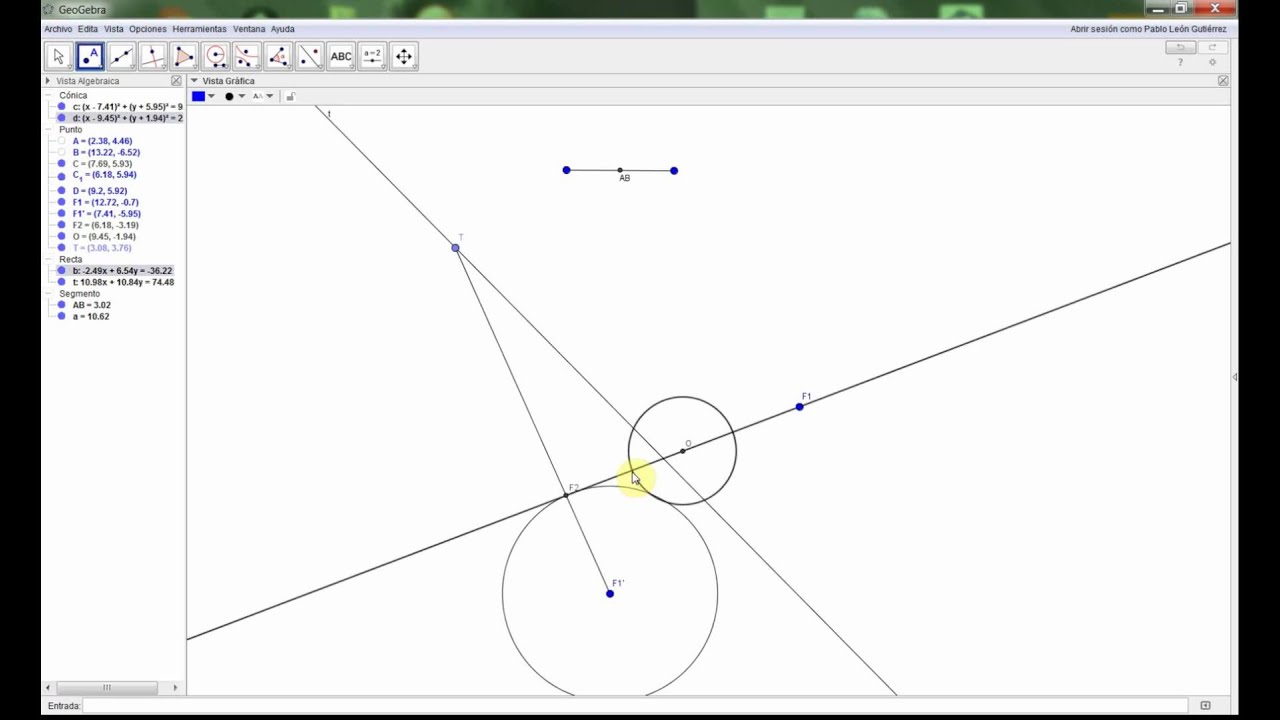Collapse the Punto group
This screenshot has height=720, width=1280.
coord(48,130)
